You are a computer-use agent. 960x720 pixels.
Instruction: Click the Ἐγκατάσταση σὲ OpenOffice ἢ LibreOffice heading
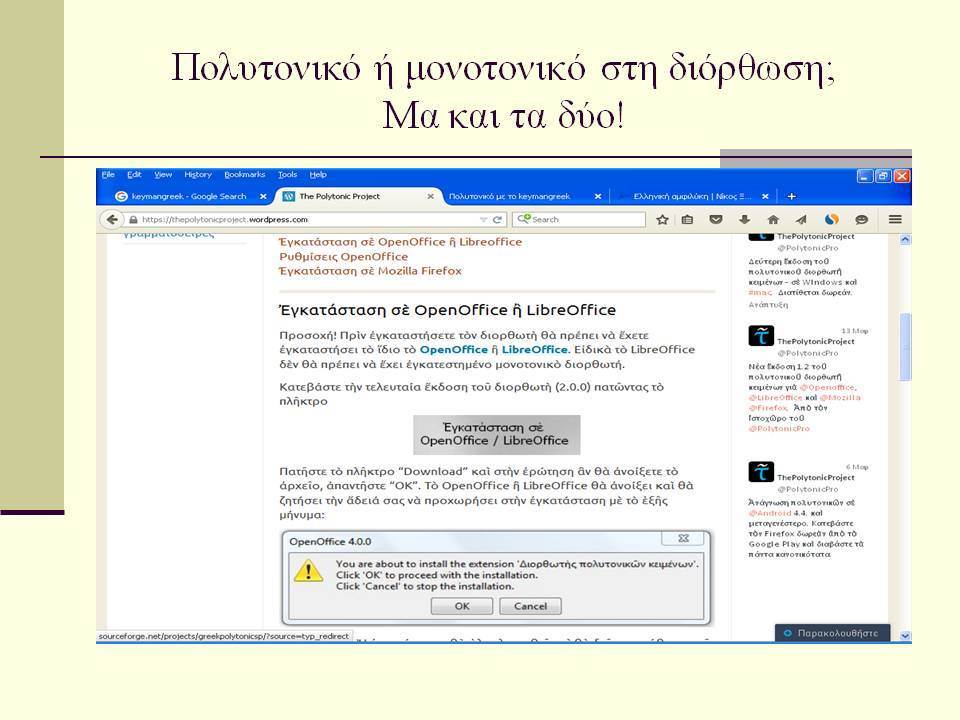(447, 310)
